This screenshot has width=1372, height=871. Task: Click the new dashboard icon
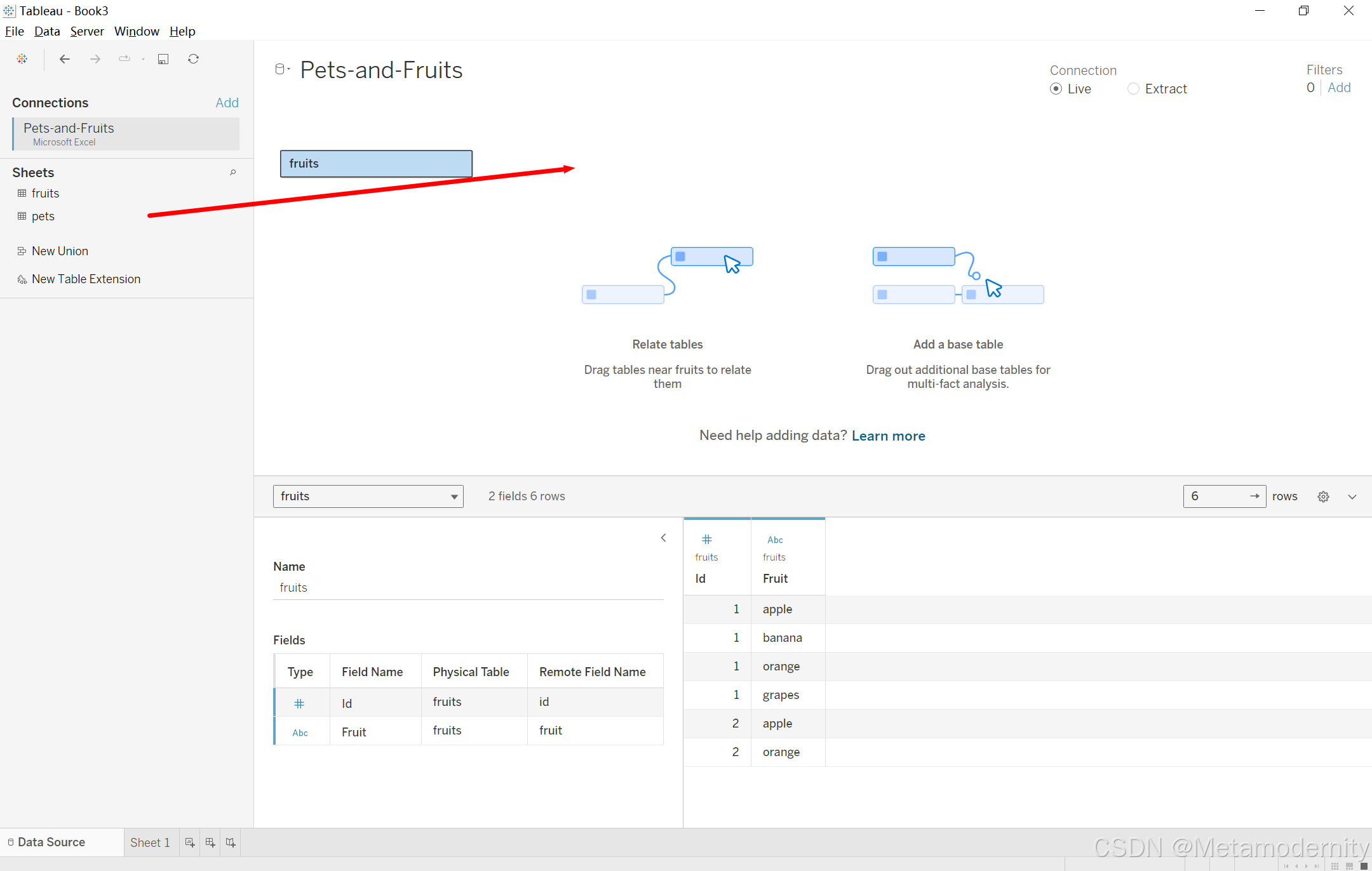(x=210, y=842)
